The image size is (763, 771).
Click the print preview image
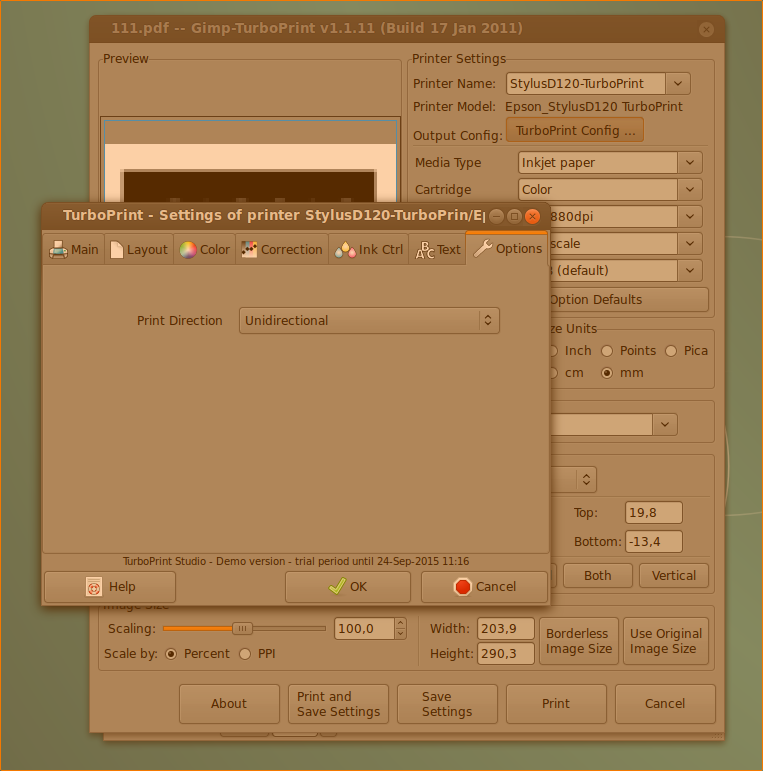coord(251,161)
